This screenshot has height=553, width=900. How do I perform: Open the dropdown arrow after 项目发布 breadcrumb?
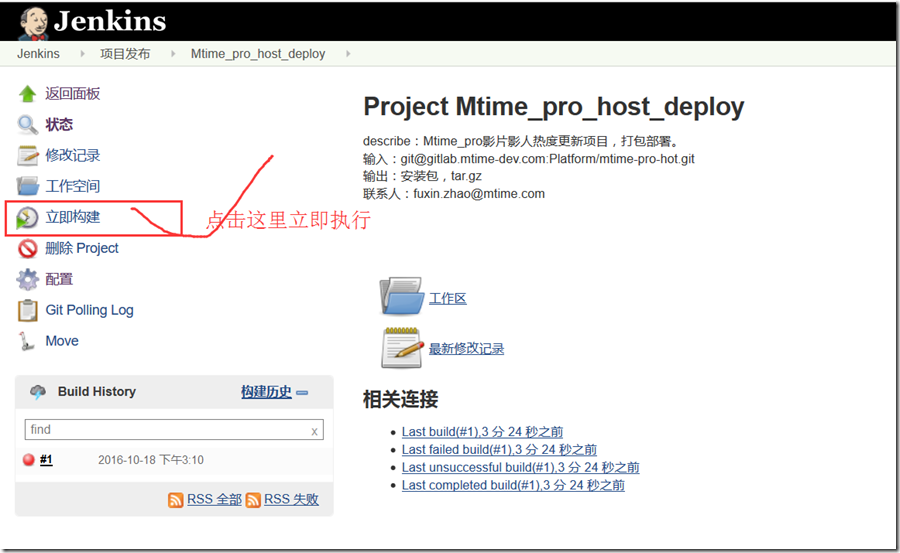tap(173, 53)
